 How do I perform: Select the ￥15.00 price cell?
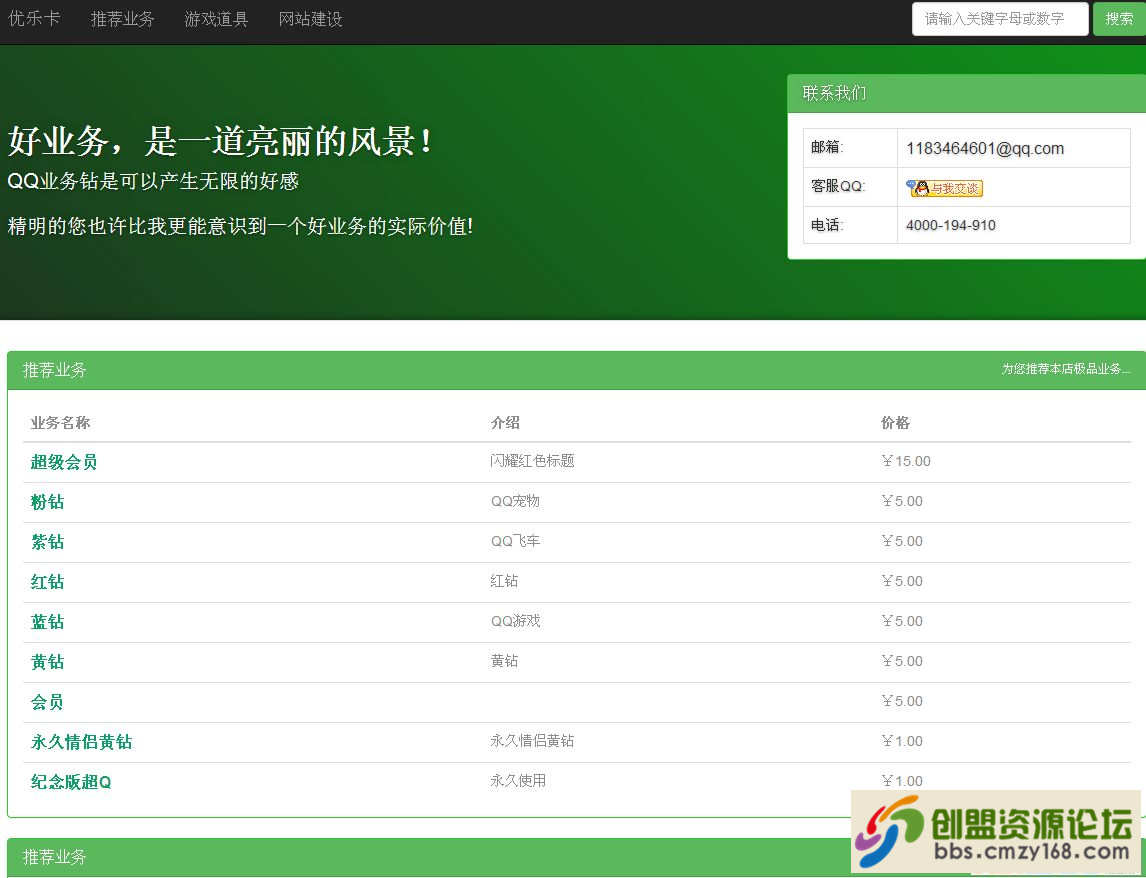[906, 461]
